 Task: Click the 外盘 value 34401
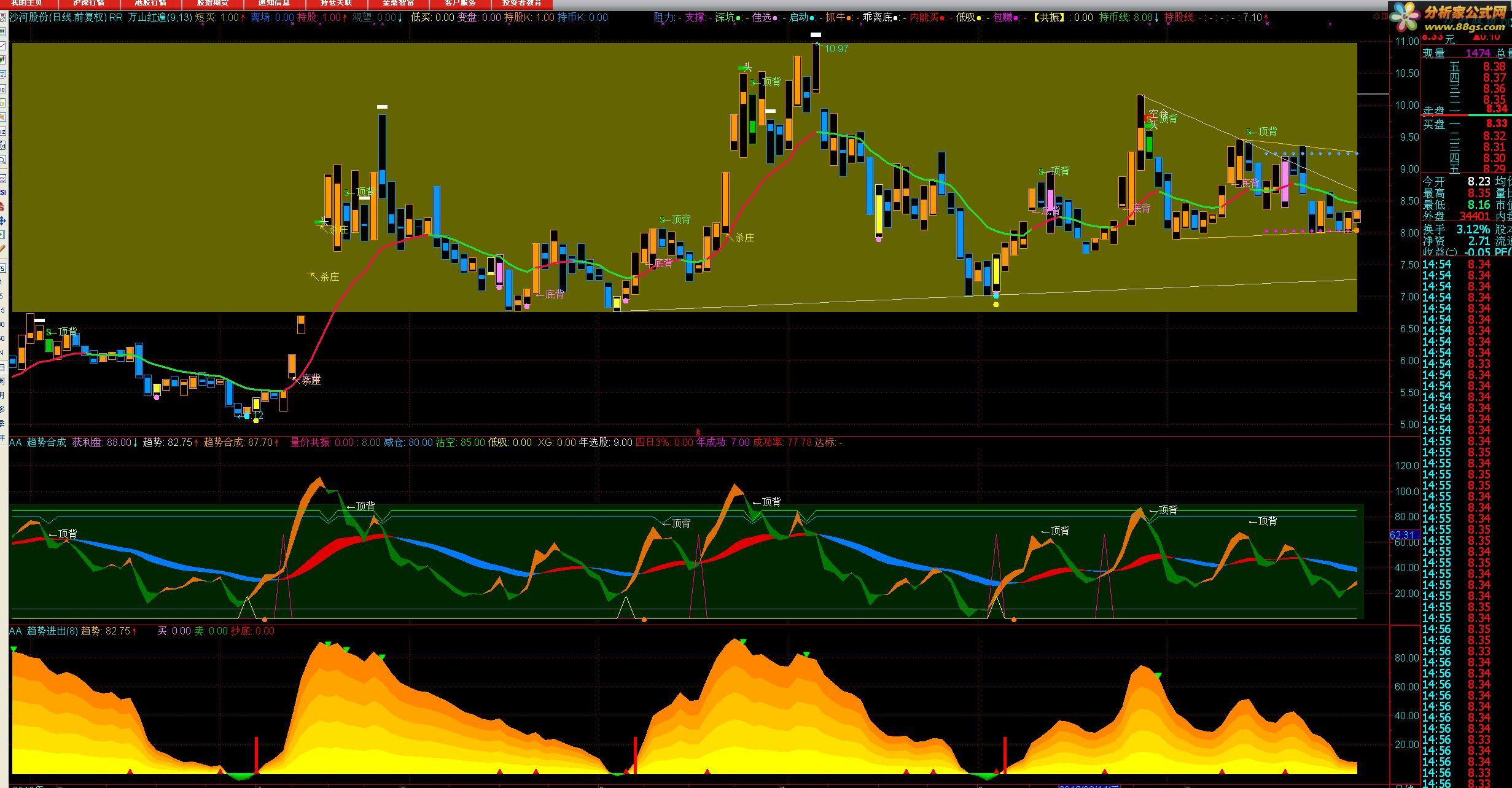tap(1475, 216)
